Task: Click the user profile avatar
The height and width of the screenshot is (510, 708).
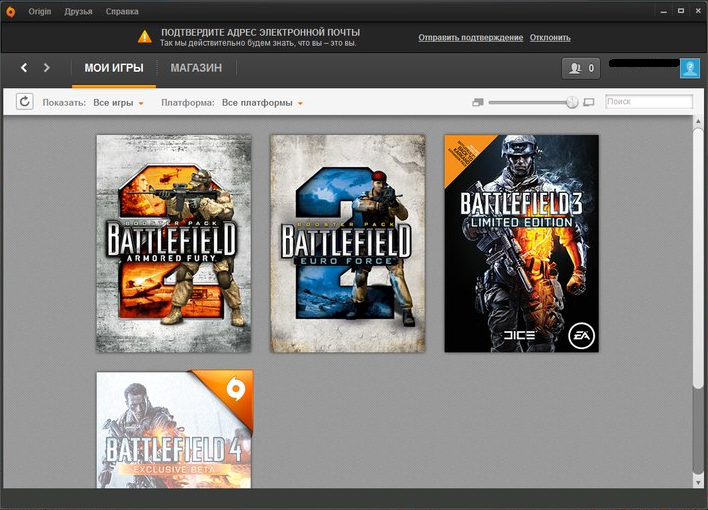Action: click(x=689, y=69)
